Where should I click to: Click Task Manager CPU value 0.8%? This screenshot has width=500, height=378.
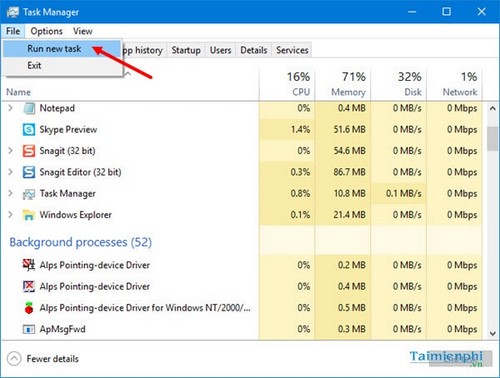point(300,193)
